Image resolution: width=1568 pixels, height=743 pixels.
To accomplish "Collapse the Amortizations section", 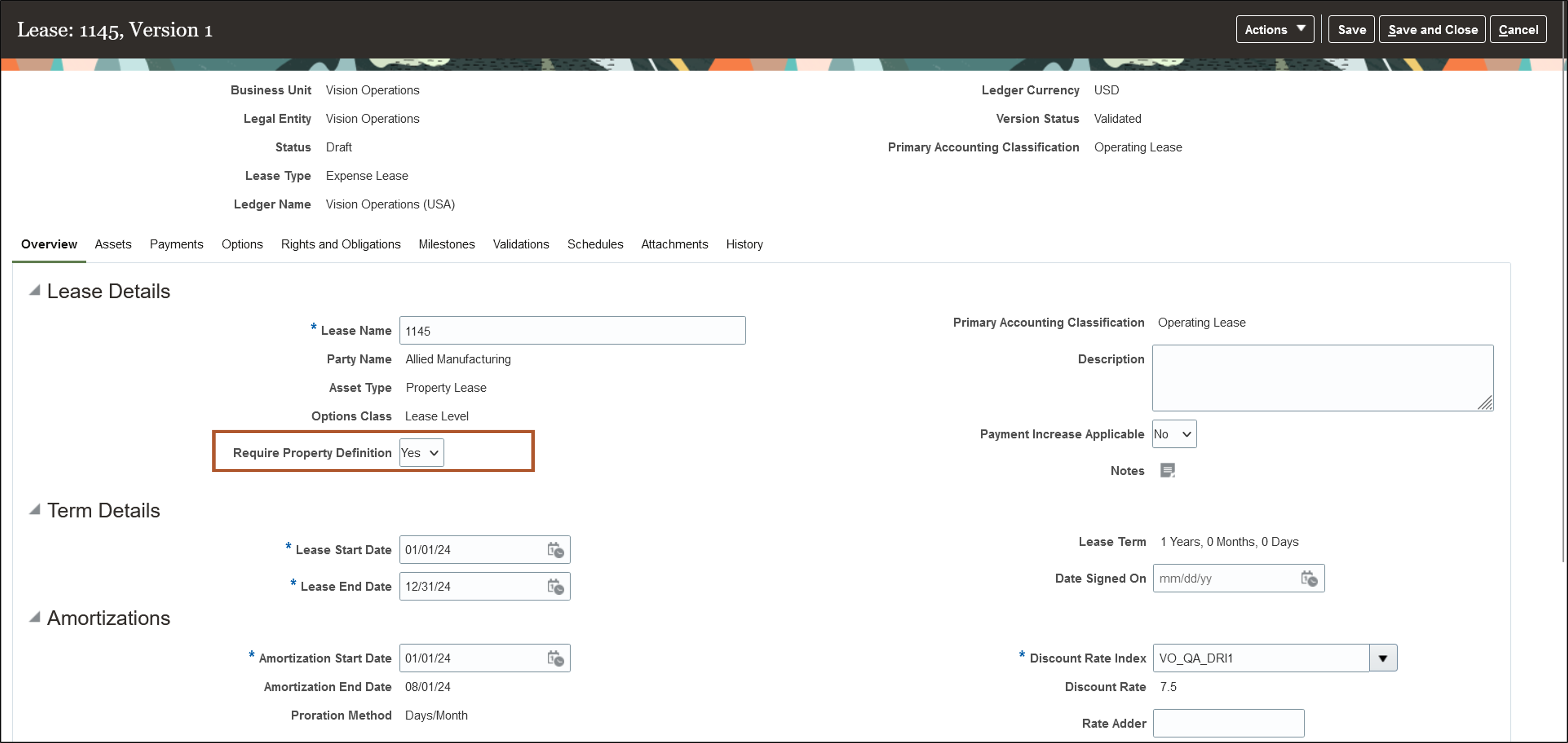I will click(x=35, y=618).
